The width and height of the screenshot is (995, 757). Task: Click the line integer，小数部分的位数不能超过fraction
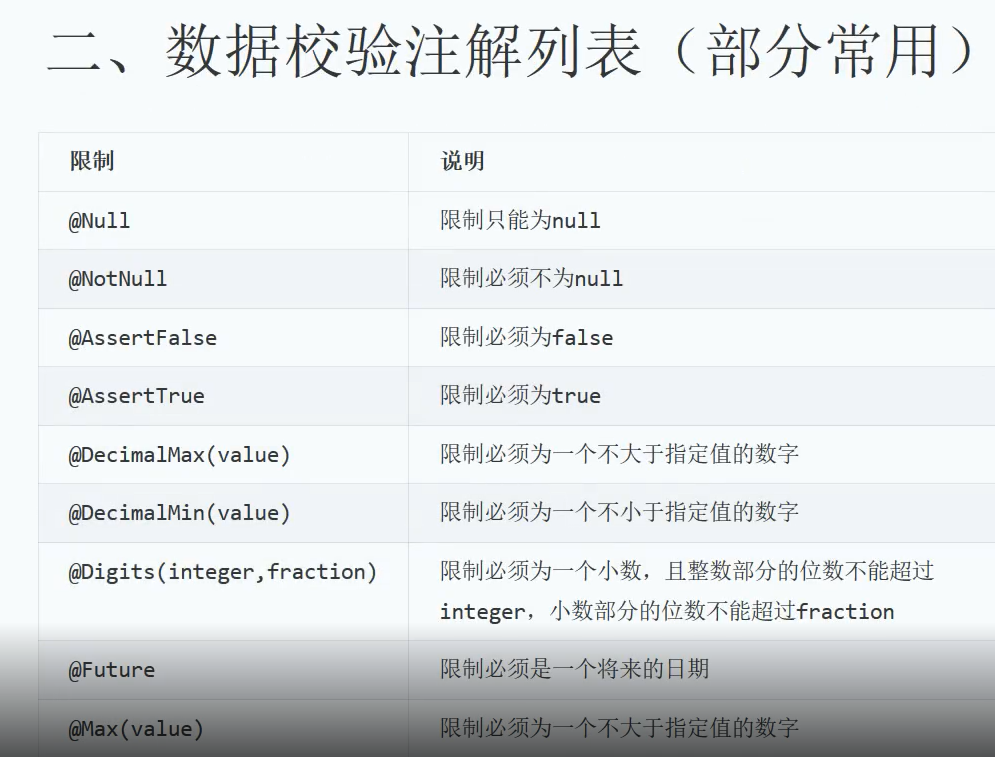coord(667,611)
